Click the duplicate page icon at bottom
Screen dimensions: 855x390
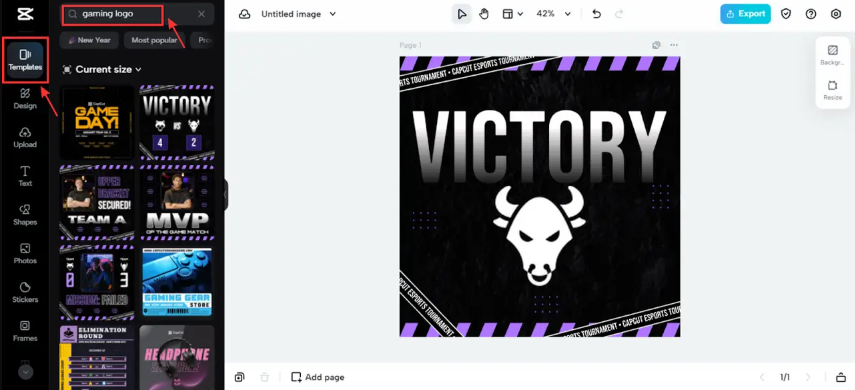pos(239,377)
